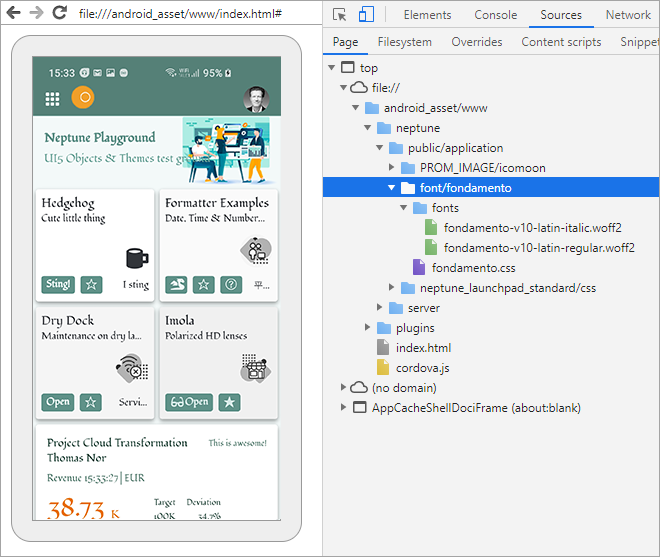Click the 38.73 K revenue value

pos(83,508)
